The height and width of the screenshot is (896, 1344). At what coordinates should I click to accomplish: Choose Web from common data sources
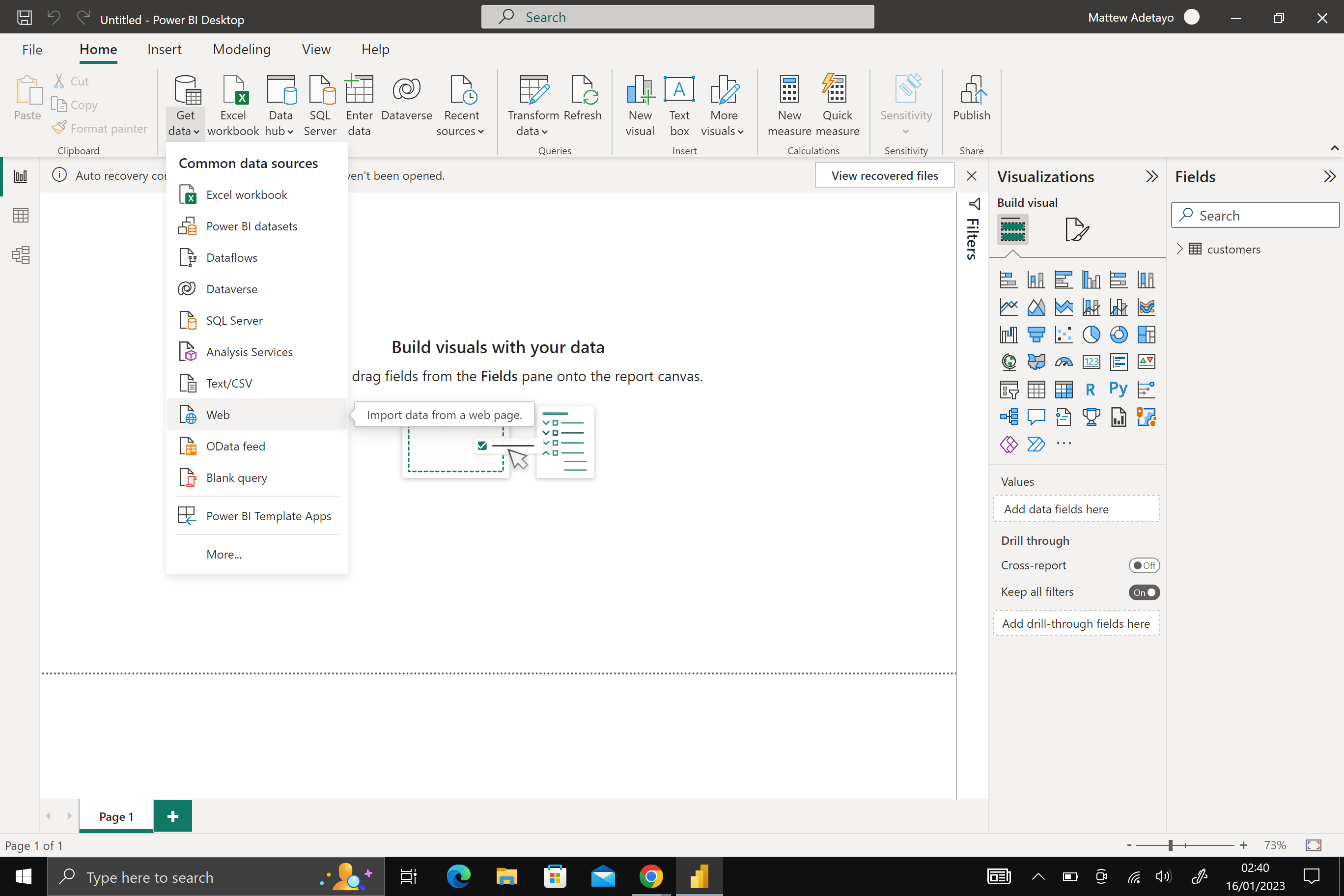coord(257,414)
